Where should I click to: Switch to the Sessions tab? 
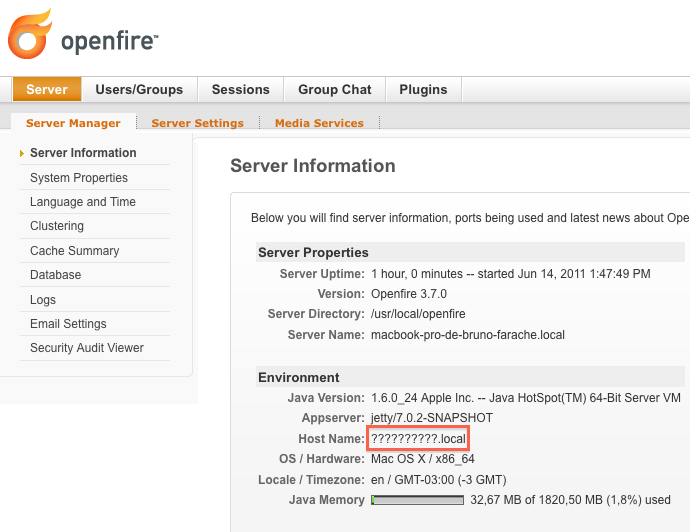[x=241, y=89]
